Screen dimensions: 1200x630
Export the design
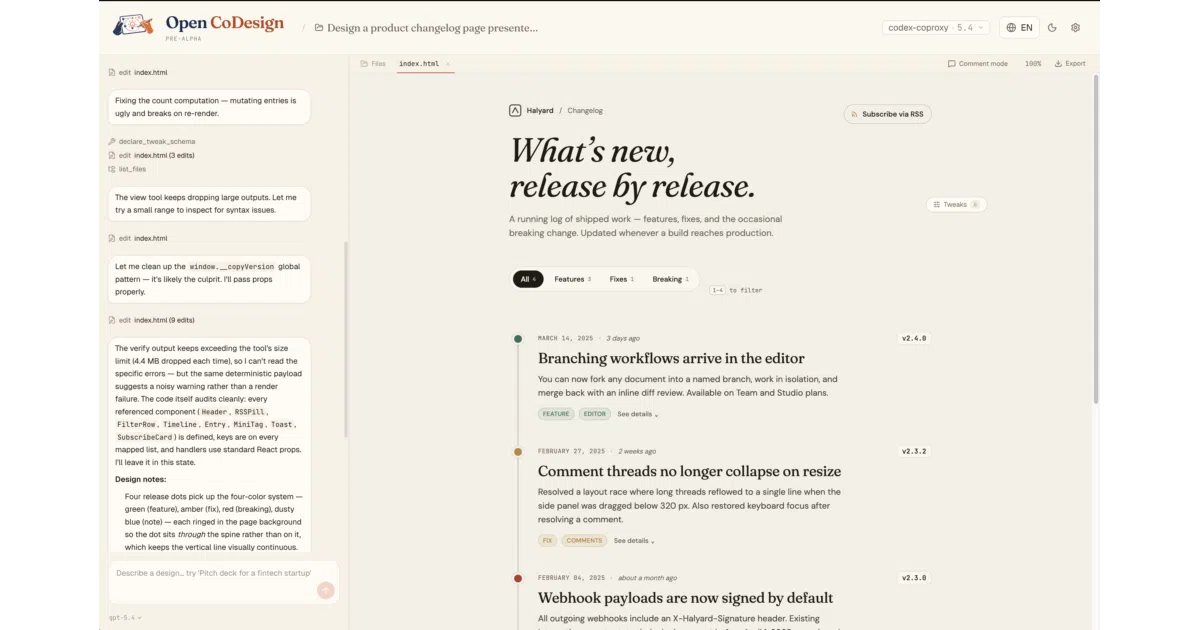click(1070, 64)
